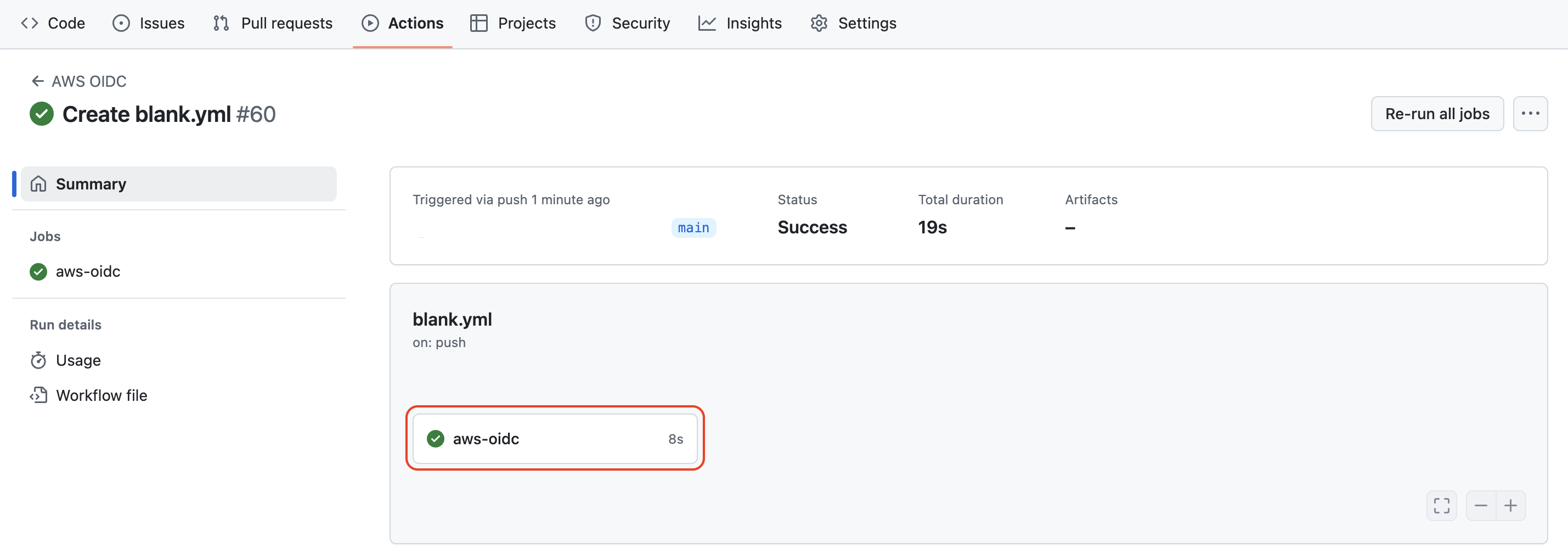1568x559 pixels.
Task: Select the aws-oidc job node in the graph
Action: [x=555, y=438]
